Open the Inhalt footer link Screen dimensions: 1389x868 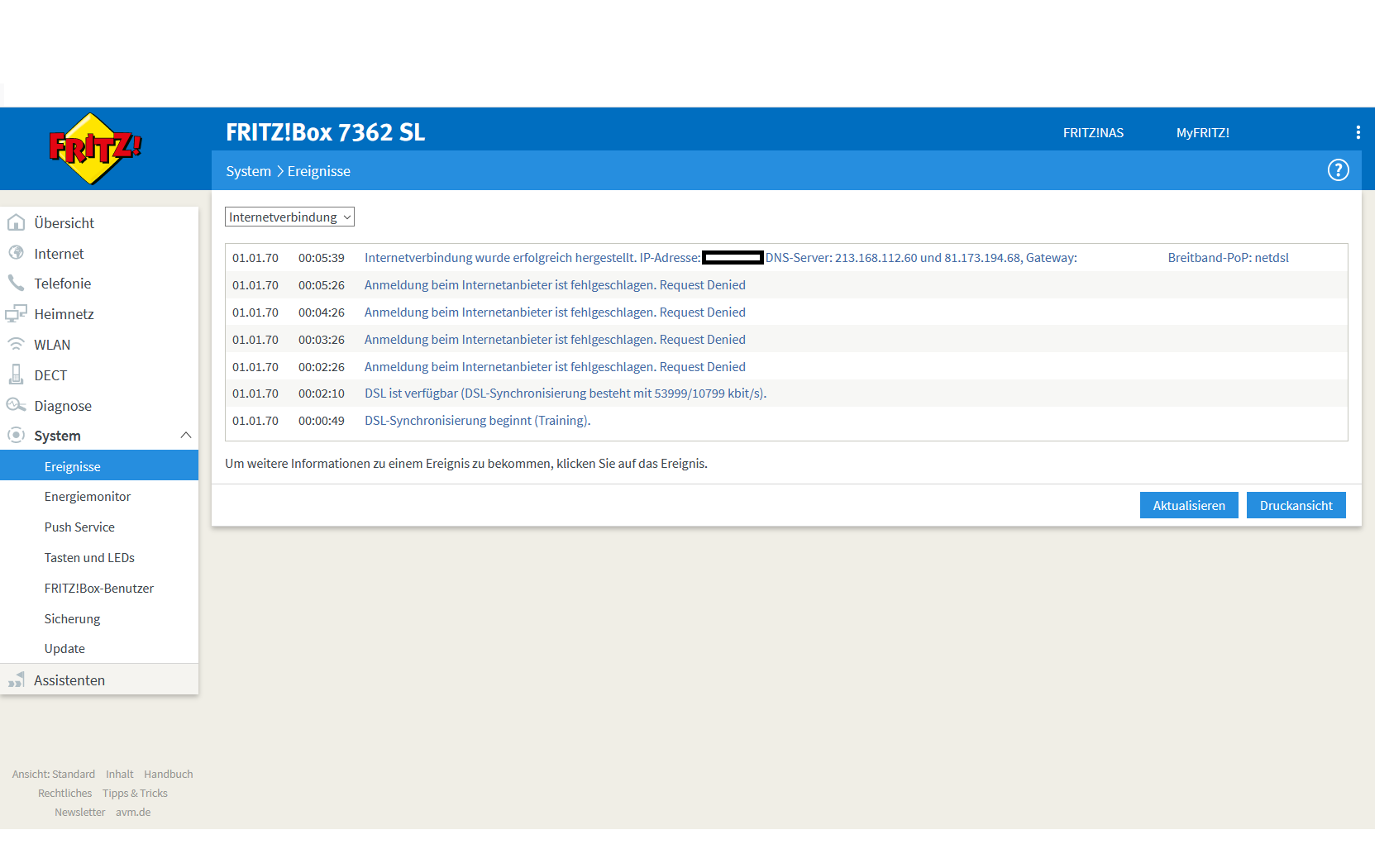click(x=120, y=775)
